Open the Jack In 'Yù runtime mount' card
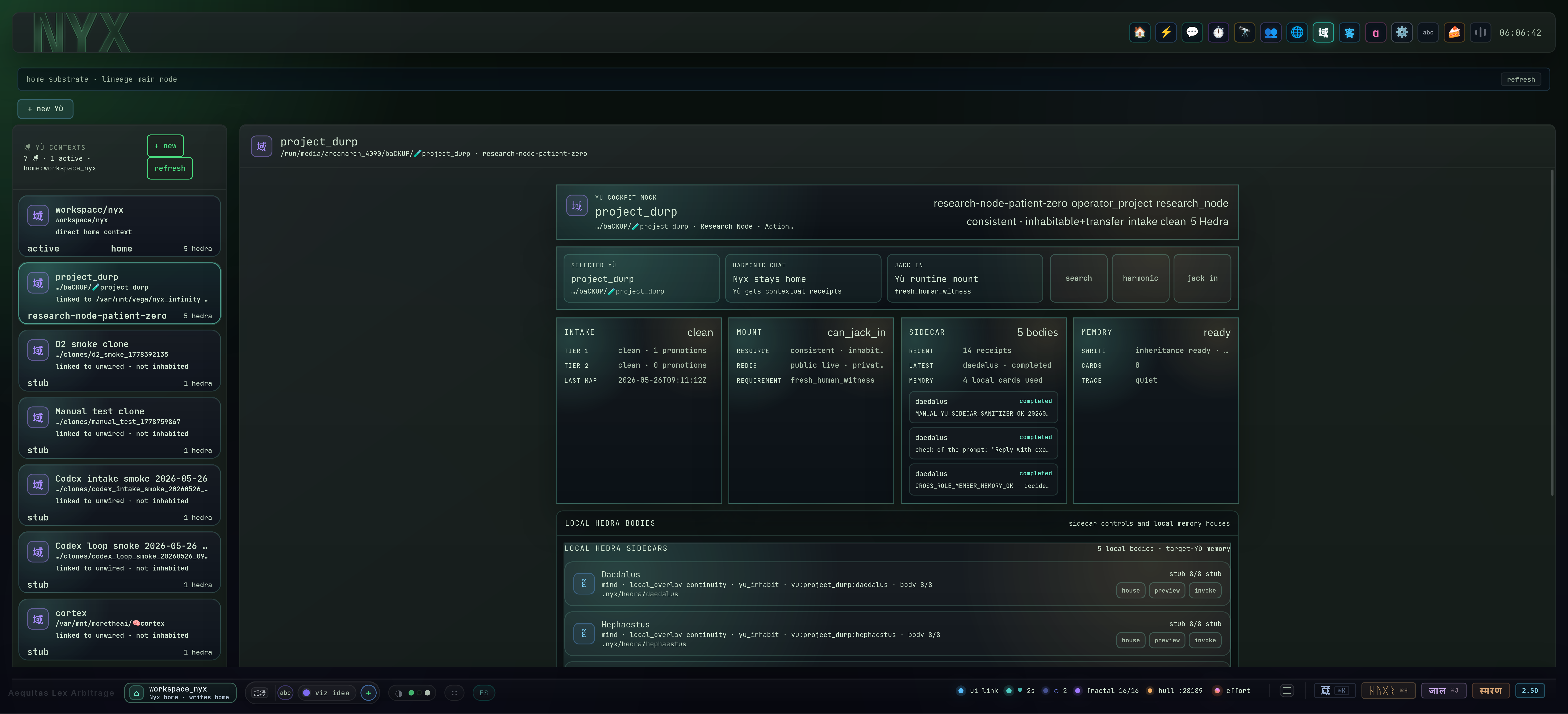The width and height of the screenshot is (1568, 714). pyautogui.click(x=965, y=278)
